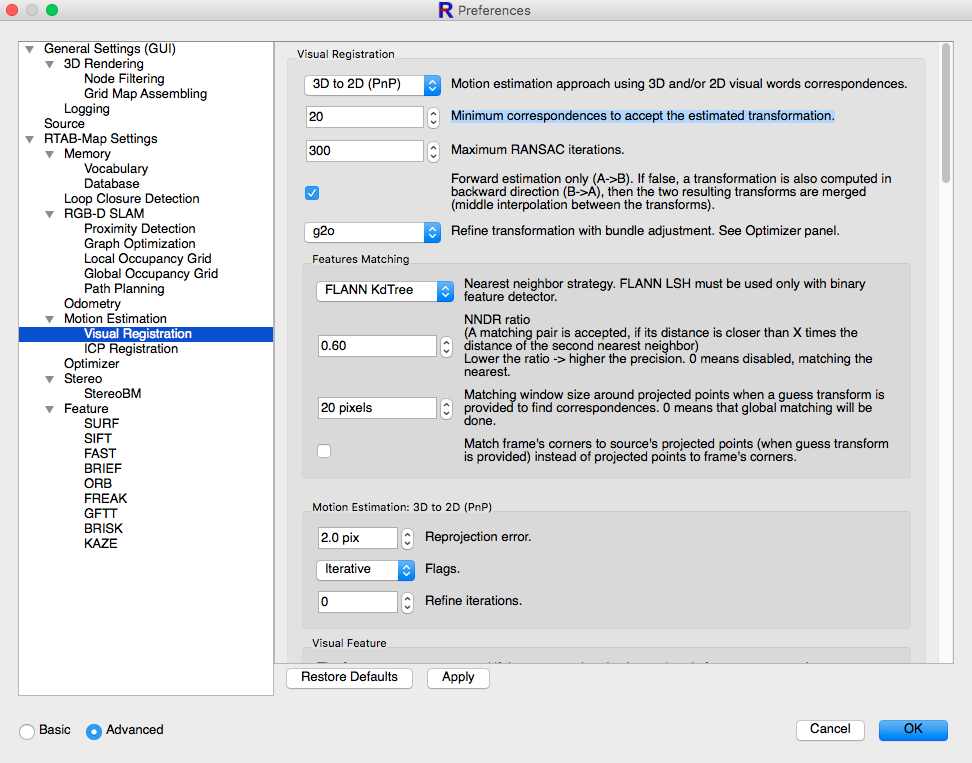Open the 3D to 2D (PnP) dropdown
The image size is (972, 763).
pos(372,85)
